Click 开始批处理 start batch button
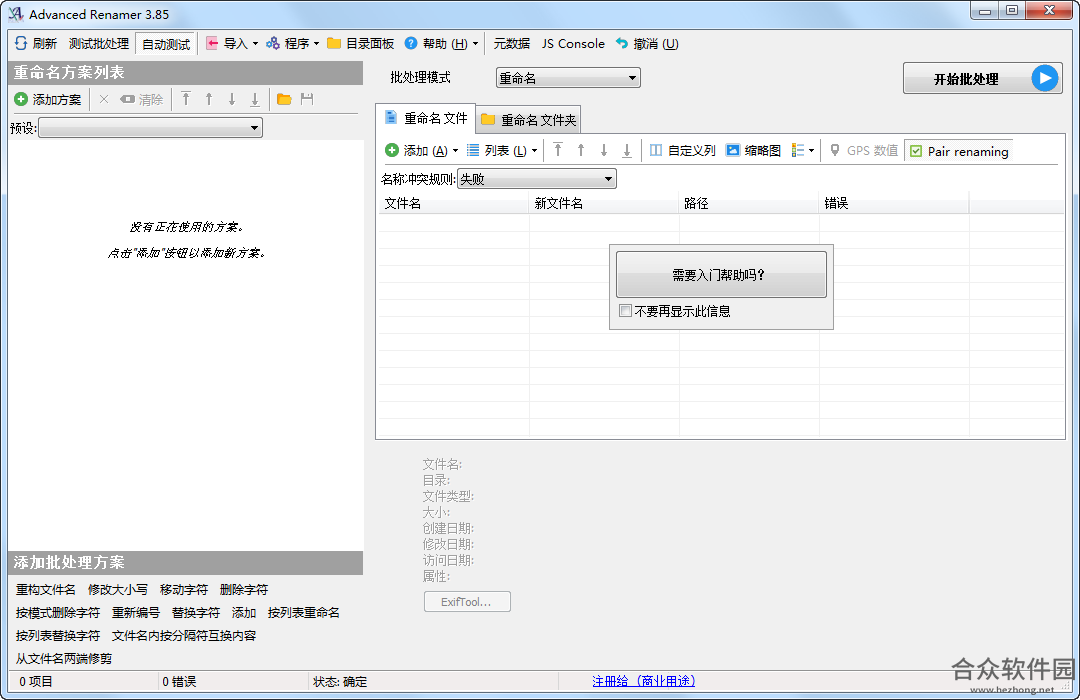The width and height of the screenshot is (1080, 700). (x=983, y=79)
